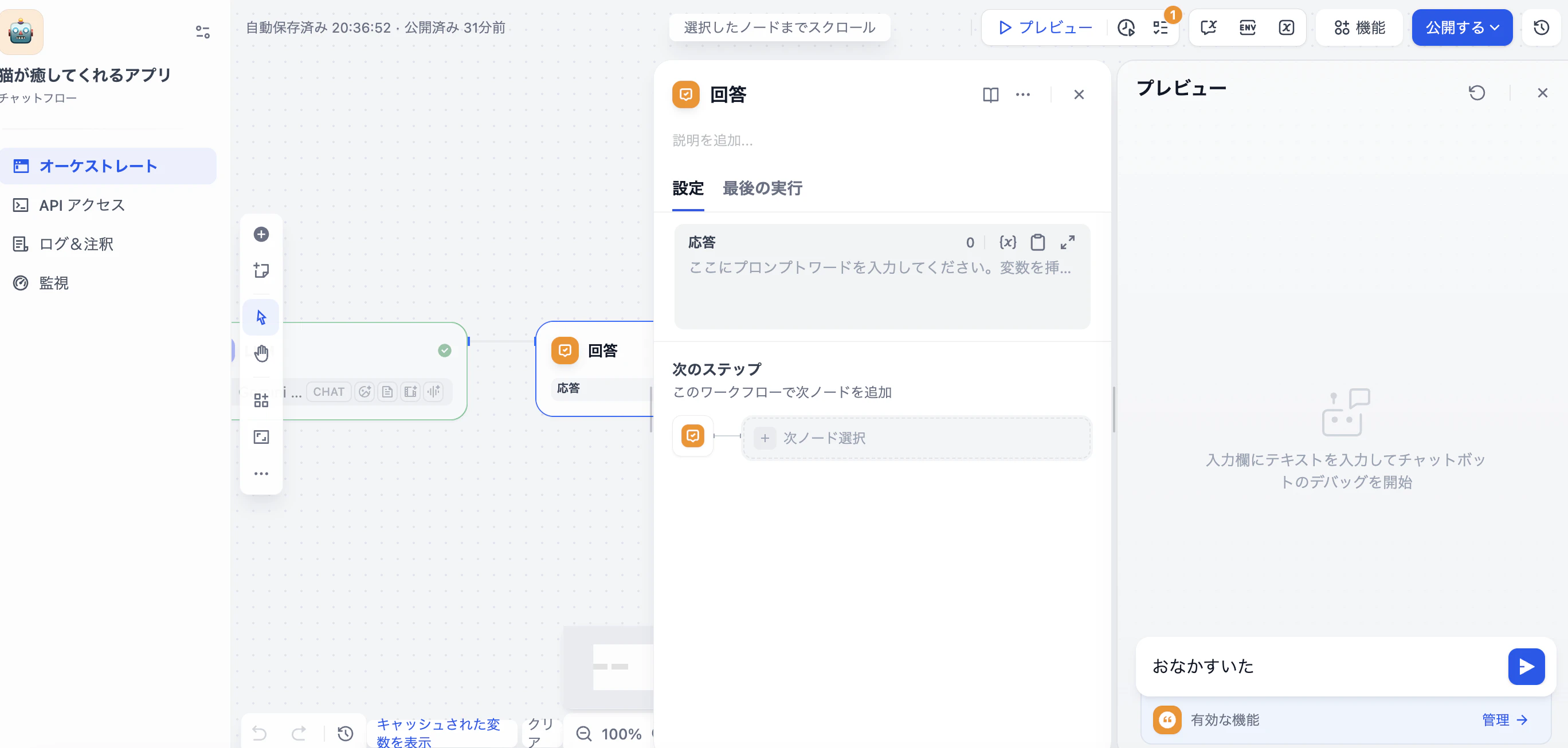The image size is (1568, 748).
Task: Select the hand pan tool
Action: 261,353
